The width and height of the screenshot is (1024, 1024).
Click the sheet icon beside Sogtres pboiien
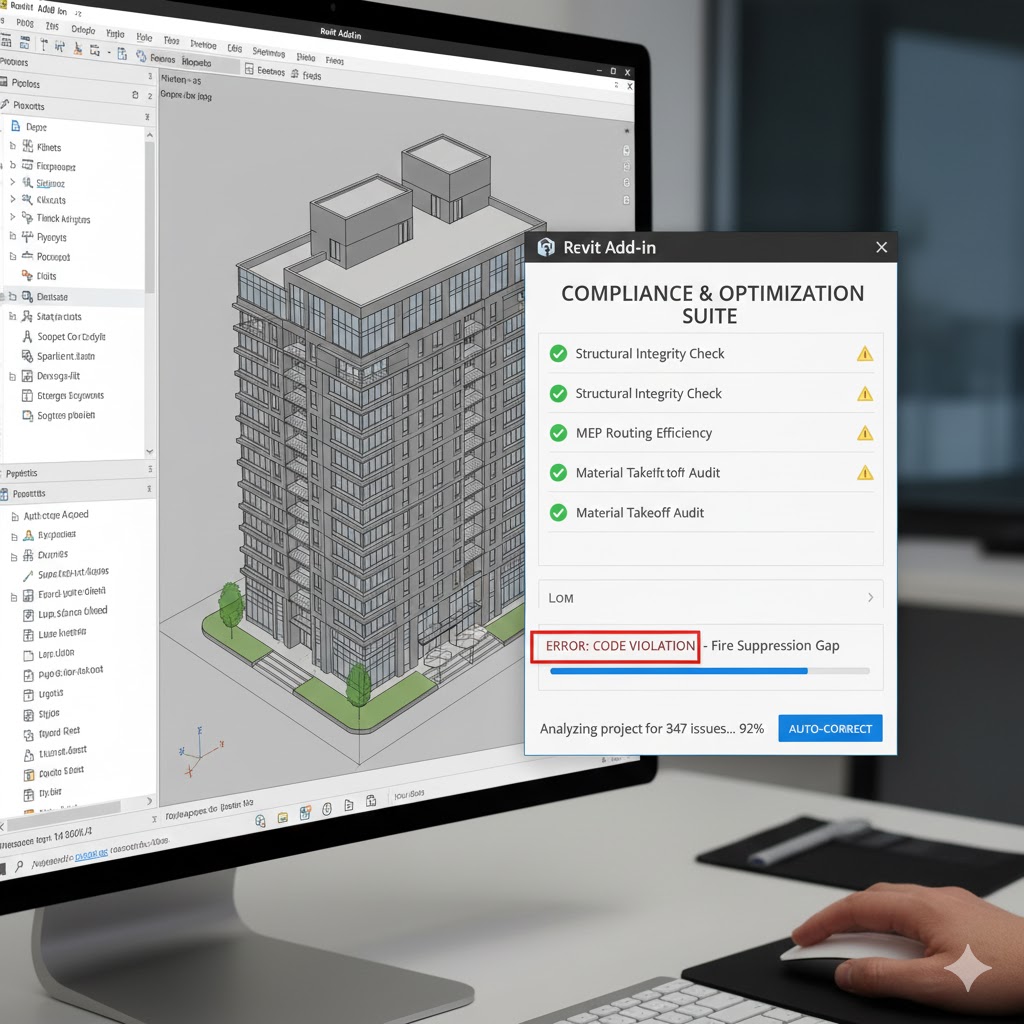[x=27, y=415]
